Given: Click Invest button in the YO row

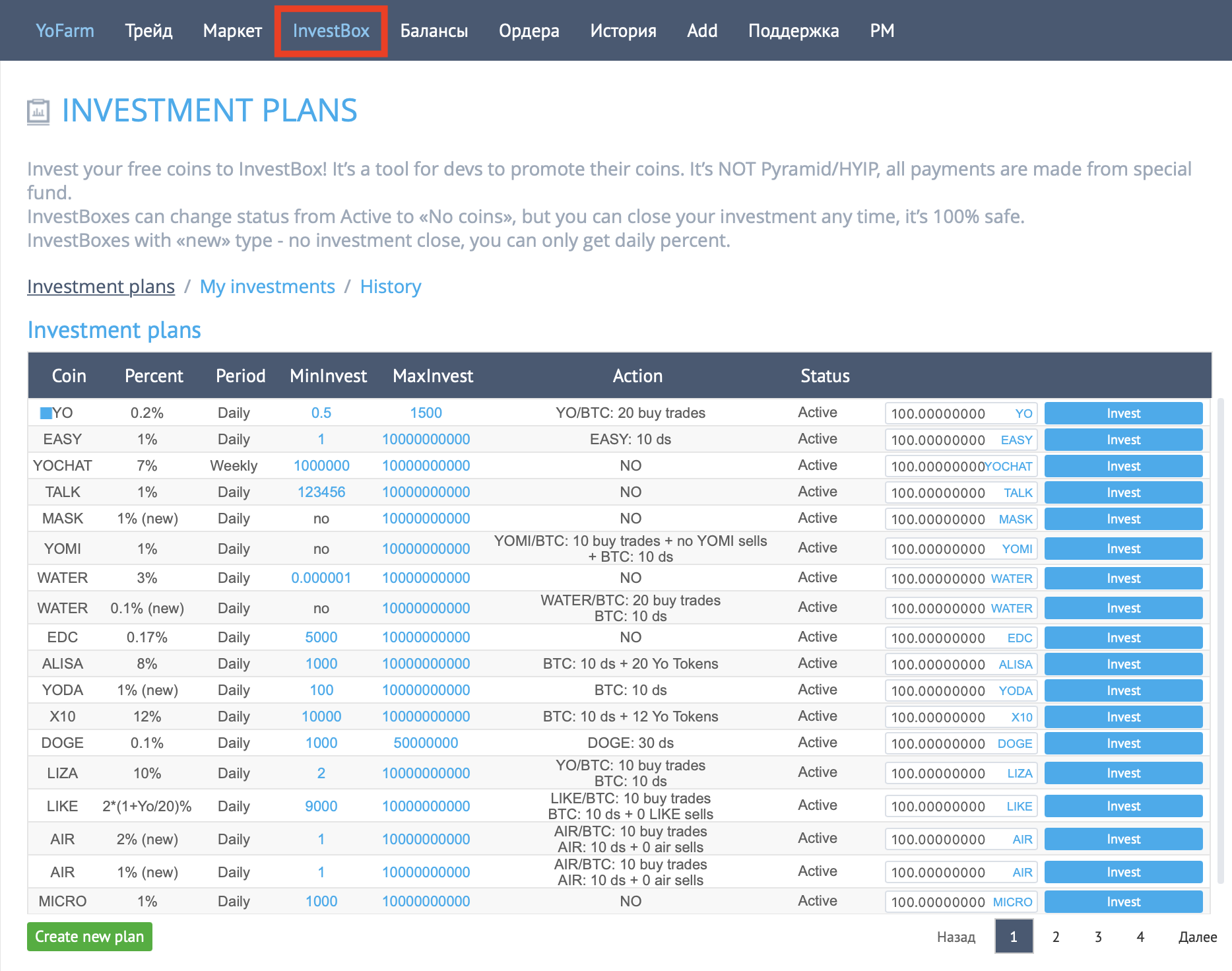Looking at the screenshot, I should [x=1123, y=413].
